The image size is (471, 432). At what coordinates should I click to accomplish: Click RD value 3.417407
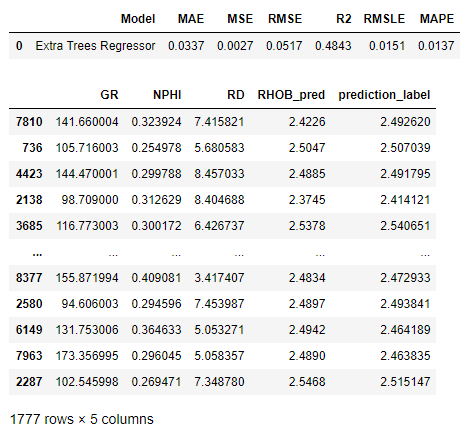pos(219,278)
